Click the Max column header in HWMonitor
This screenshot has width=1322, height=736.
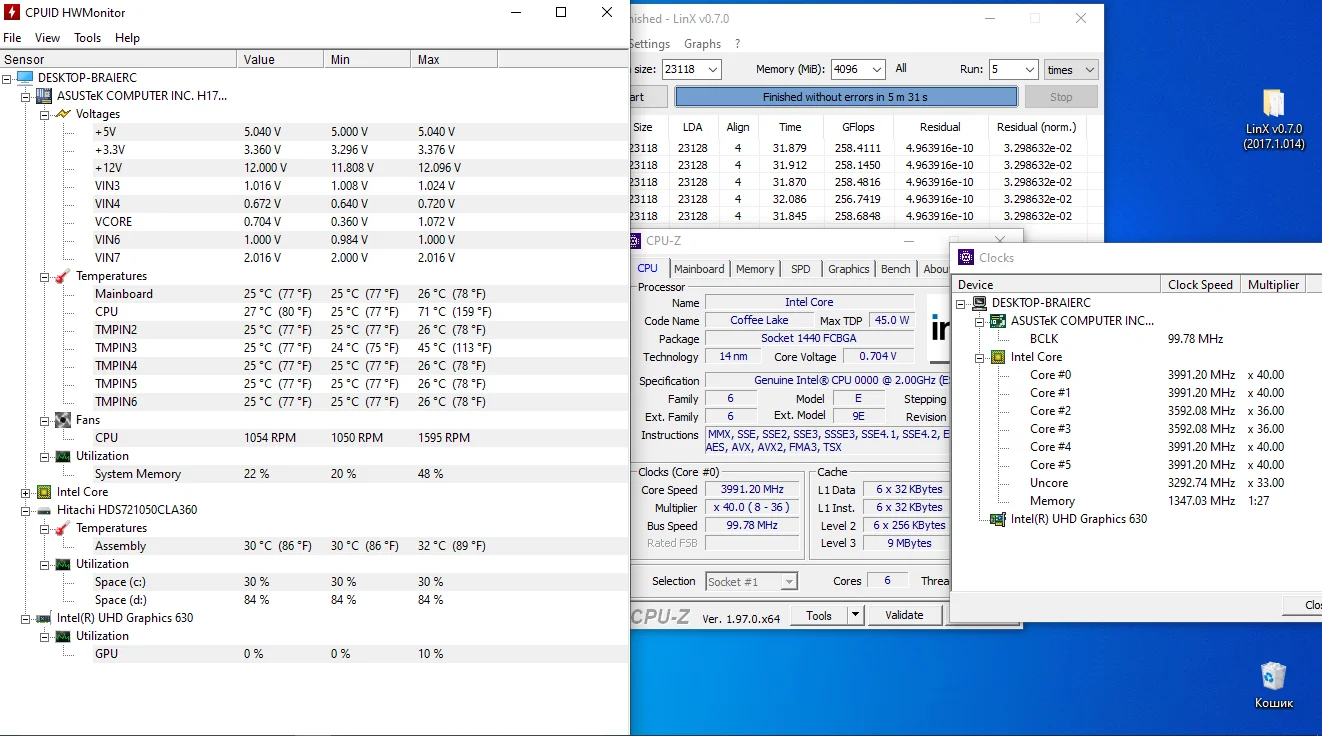(x=428, y=60)
